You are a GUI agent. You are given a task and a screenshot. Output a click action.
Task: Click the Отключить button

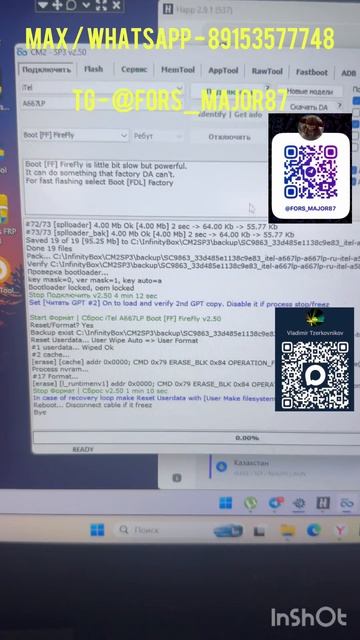229,137
